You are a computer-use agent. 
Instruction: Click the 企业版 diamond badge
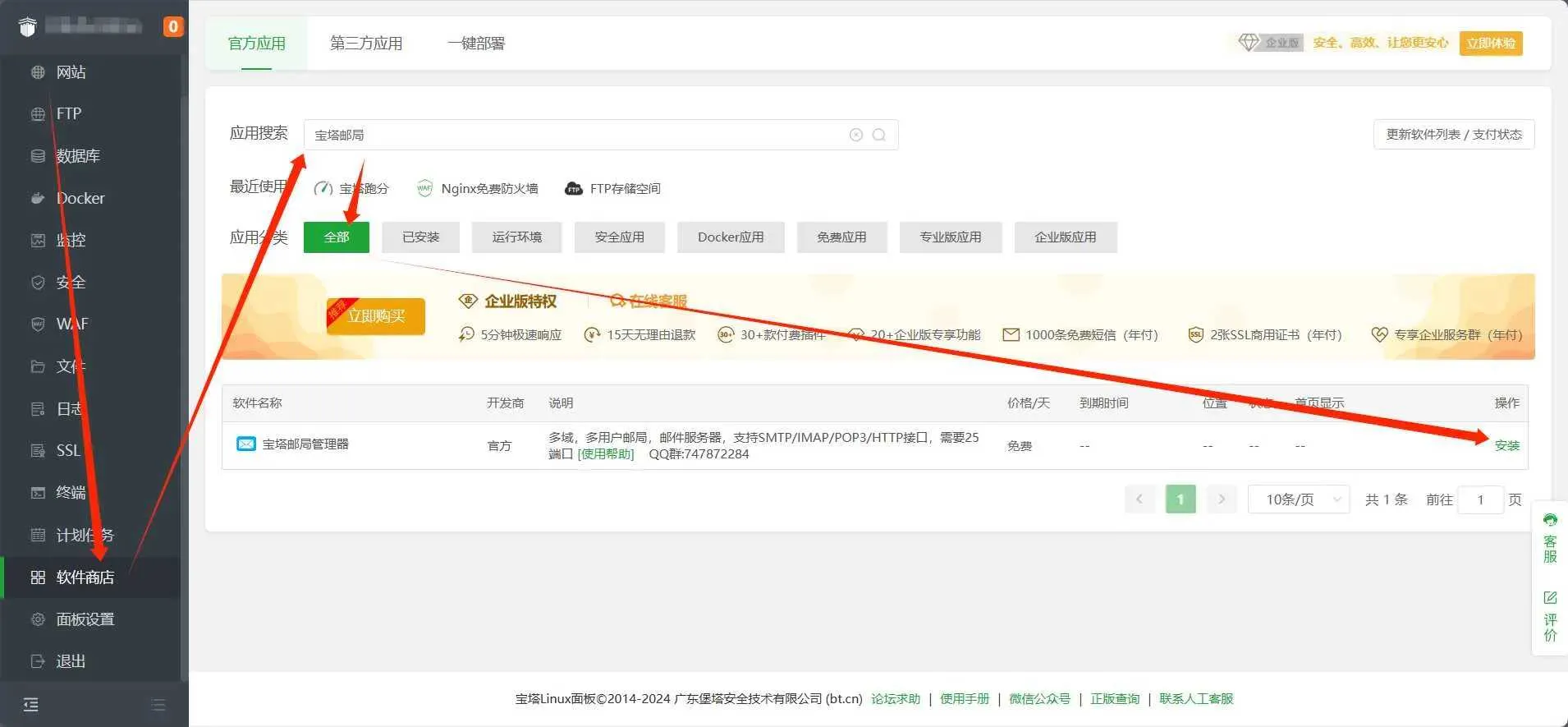tap(1271, 43)
